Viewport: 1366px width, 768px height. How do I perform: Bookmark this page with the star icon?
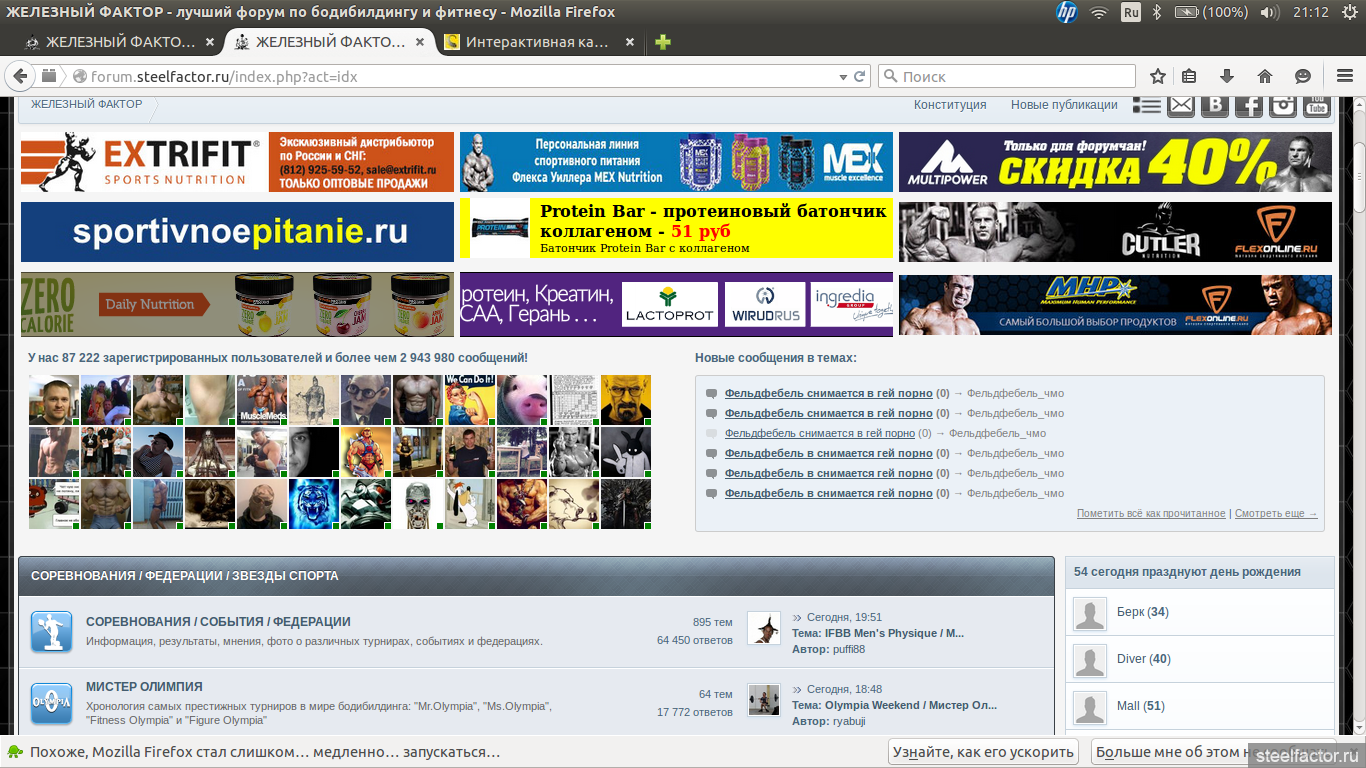1158,76
